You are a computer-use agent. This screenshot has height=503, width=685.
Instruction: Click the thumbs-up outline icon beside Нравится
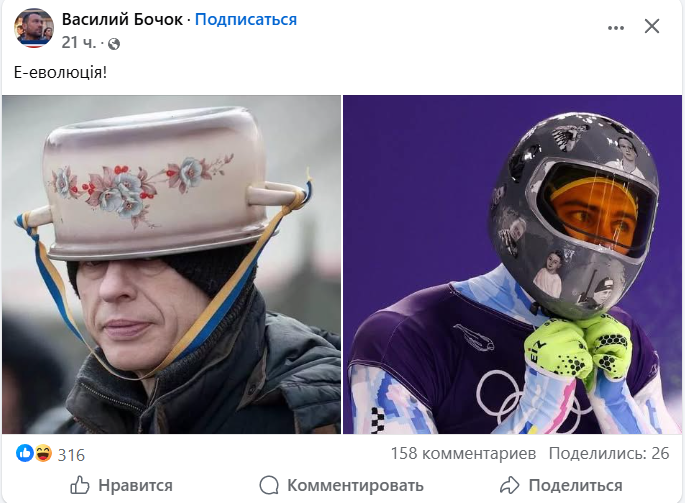click(x=80, y=485)
